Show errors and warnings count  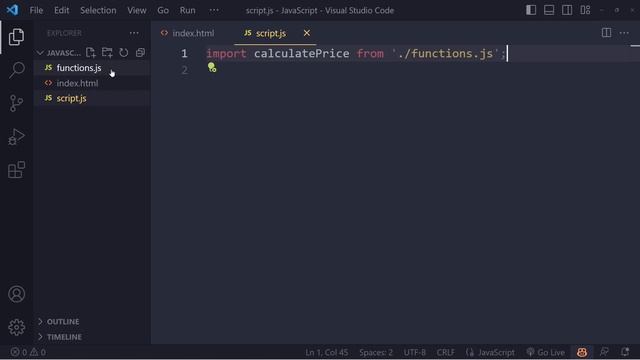pos(28,352)
